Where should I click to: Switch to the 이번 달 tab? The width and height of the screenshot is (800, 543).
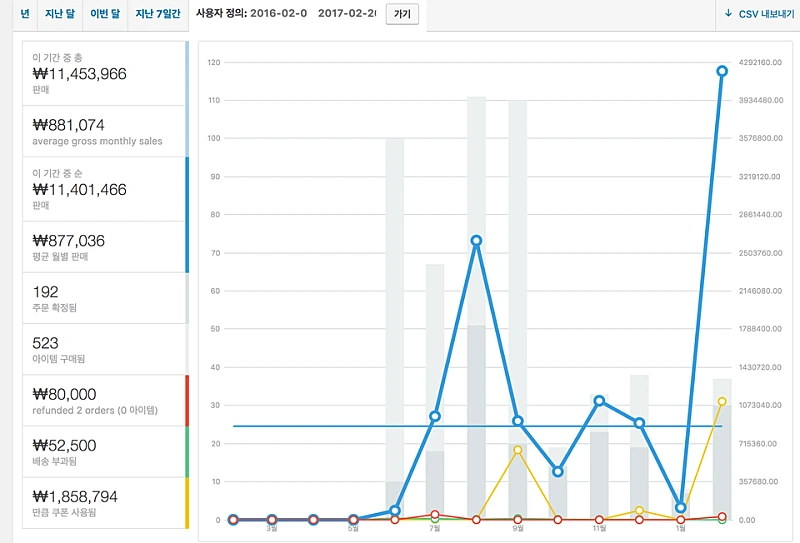click(105, 14)
